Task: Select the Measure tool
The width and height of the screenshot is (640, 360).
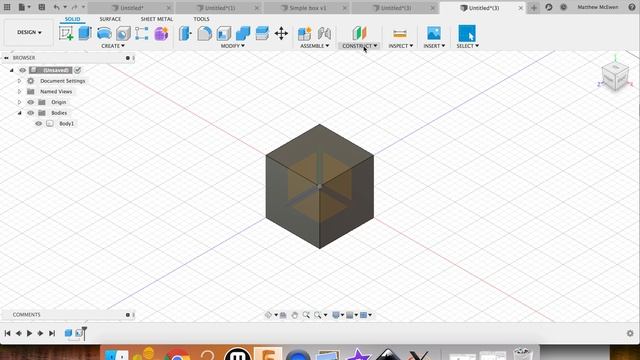Action: pyautogui.click(x=400, y=33)
